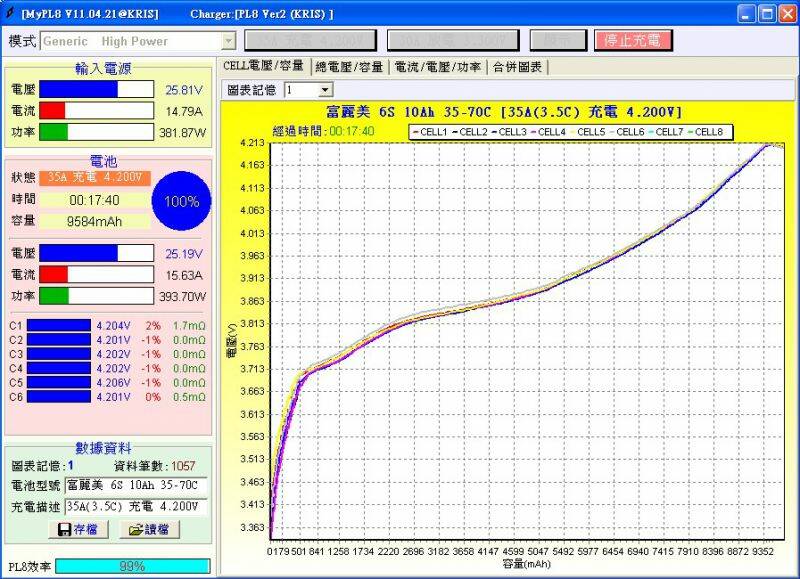Click the CELL7 legend entry
800x579 pixels.
coord(665,132)
